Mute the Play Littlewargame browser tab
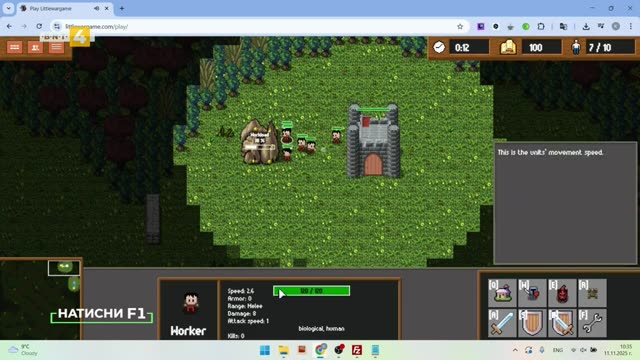This screenshot has height=360, width=640. pyautogui.click(x=96, y=8)
